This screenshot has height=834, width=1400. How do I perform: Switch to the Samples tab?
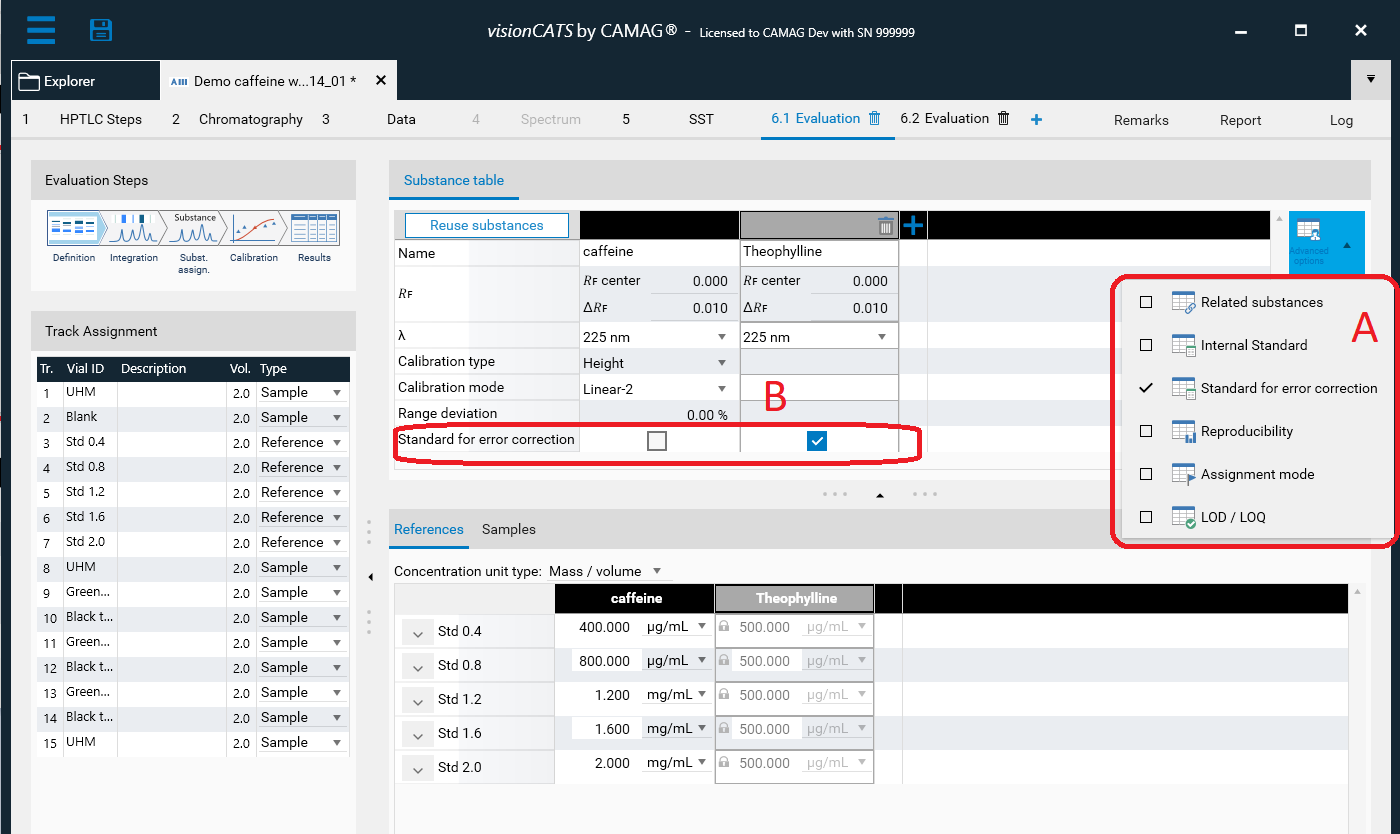pos(508,529)
